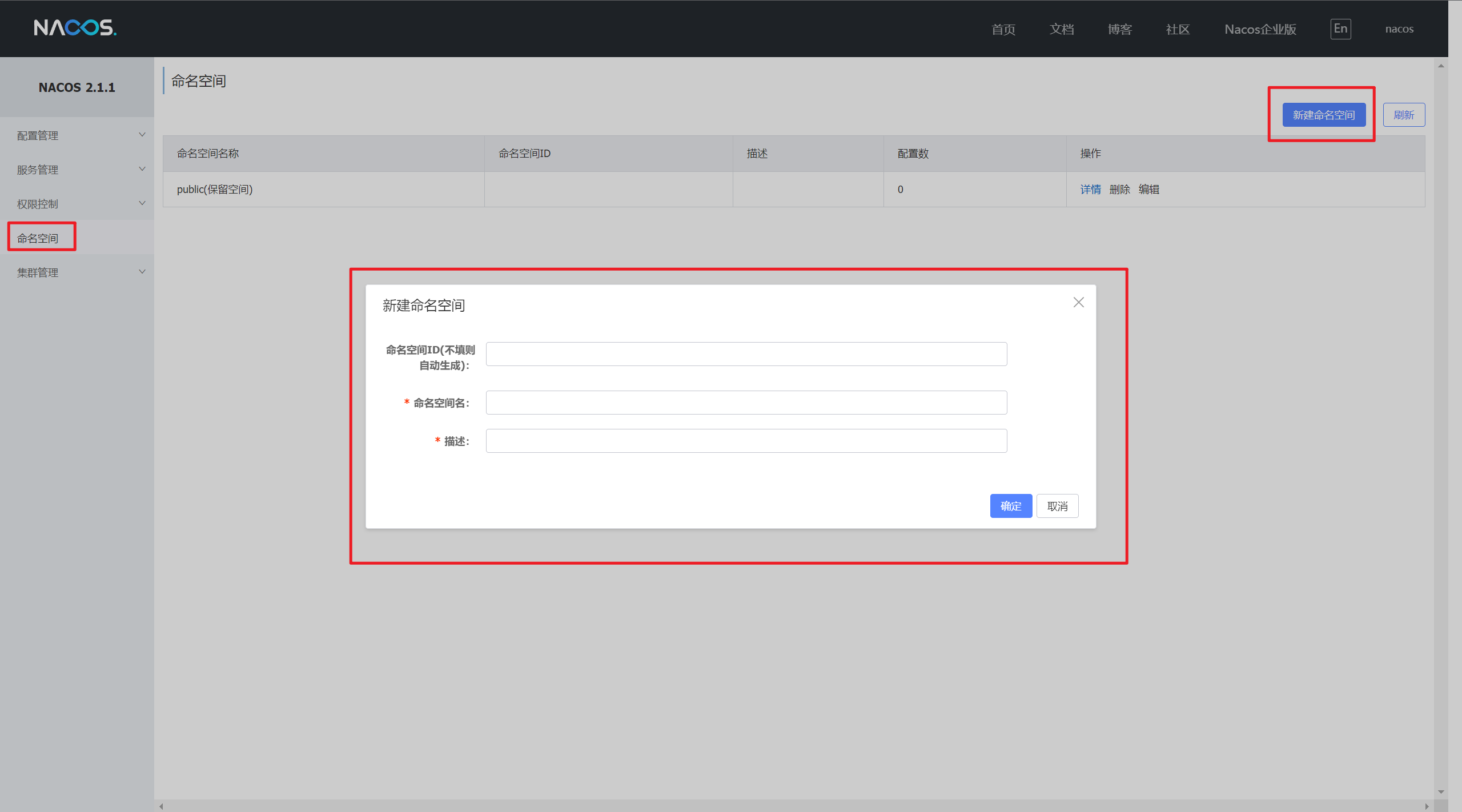Focus the 命名空间ID input field

pyautogui.click(x=746, y=354)
